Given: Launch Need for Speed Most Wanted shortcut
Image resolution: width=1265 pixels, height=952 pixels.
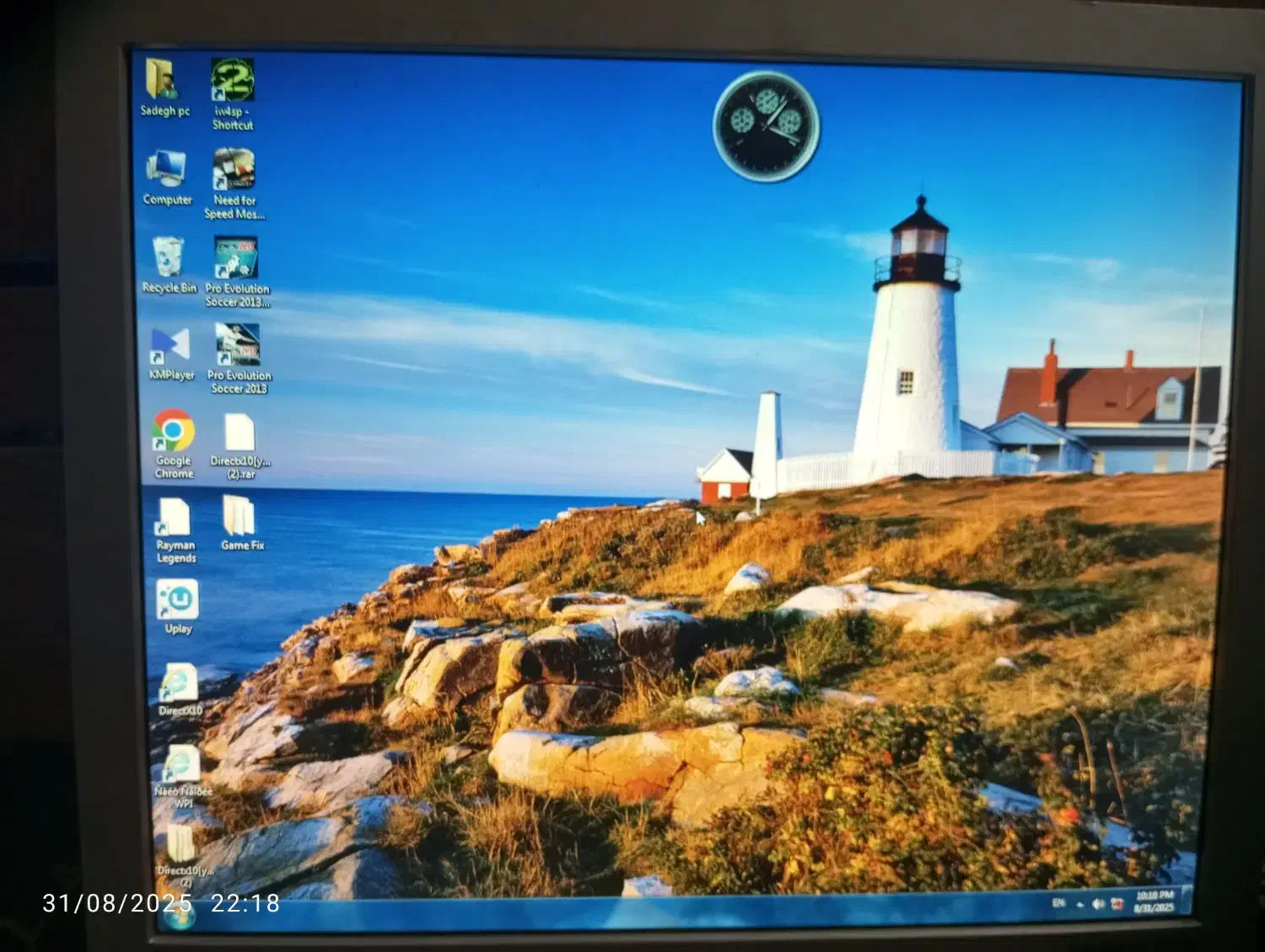Looking at the screenshot, I should coord(234,184).
